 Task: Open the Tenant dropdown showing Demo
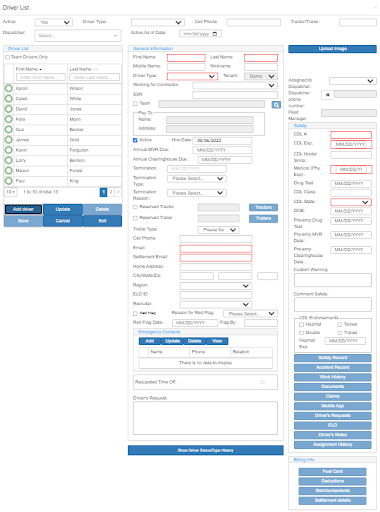point(261,76)
